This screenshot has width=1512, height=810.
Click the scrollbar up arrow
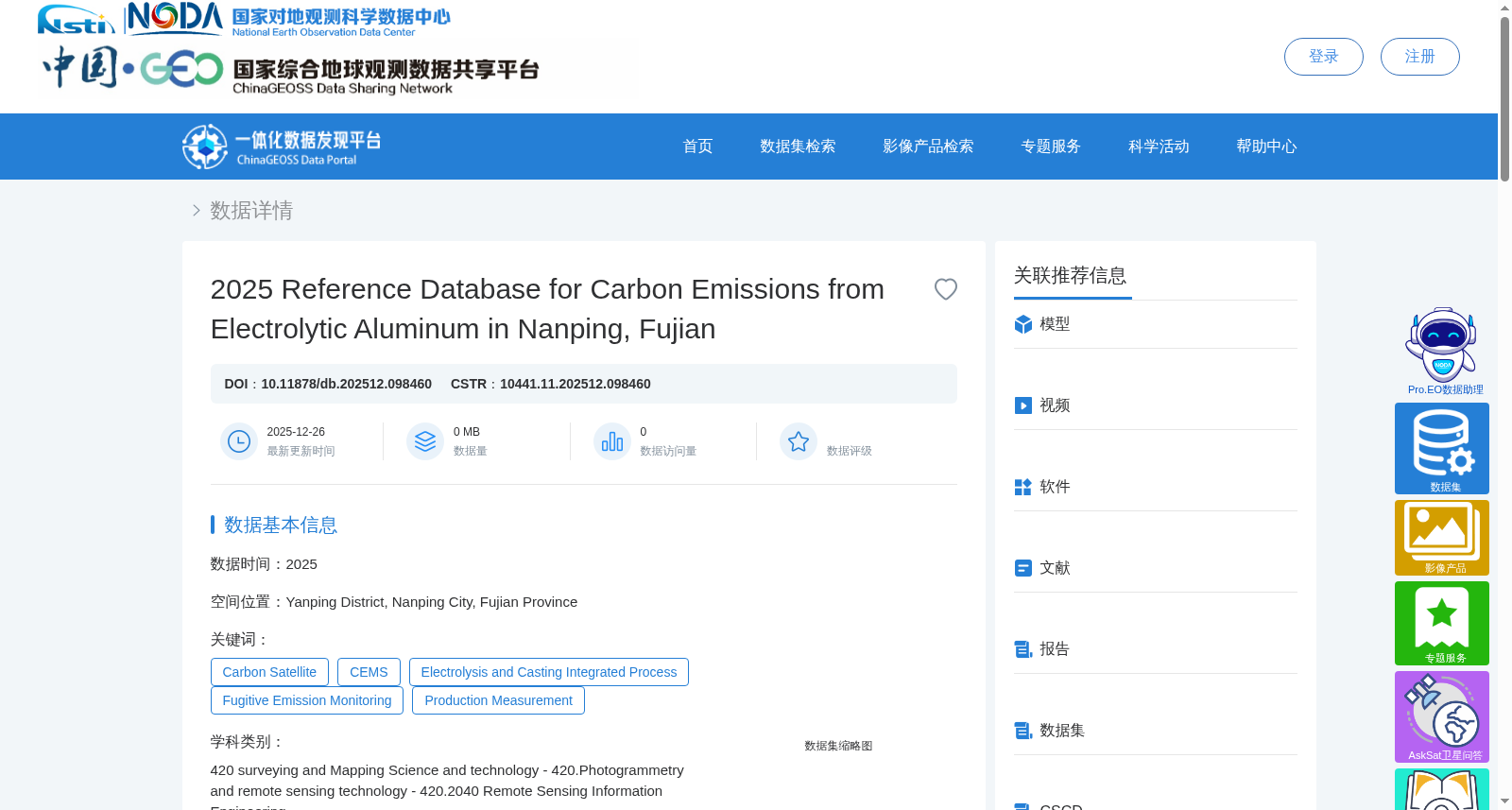(x=1504, y=8)
